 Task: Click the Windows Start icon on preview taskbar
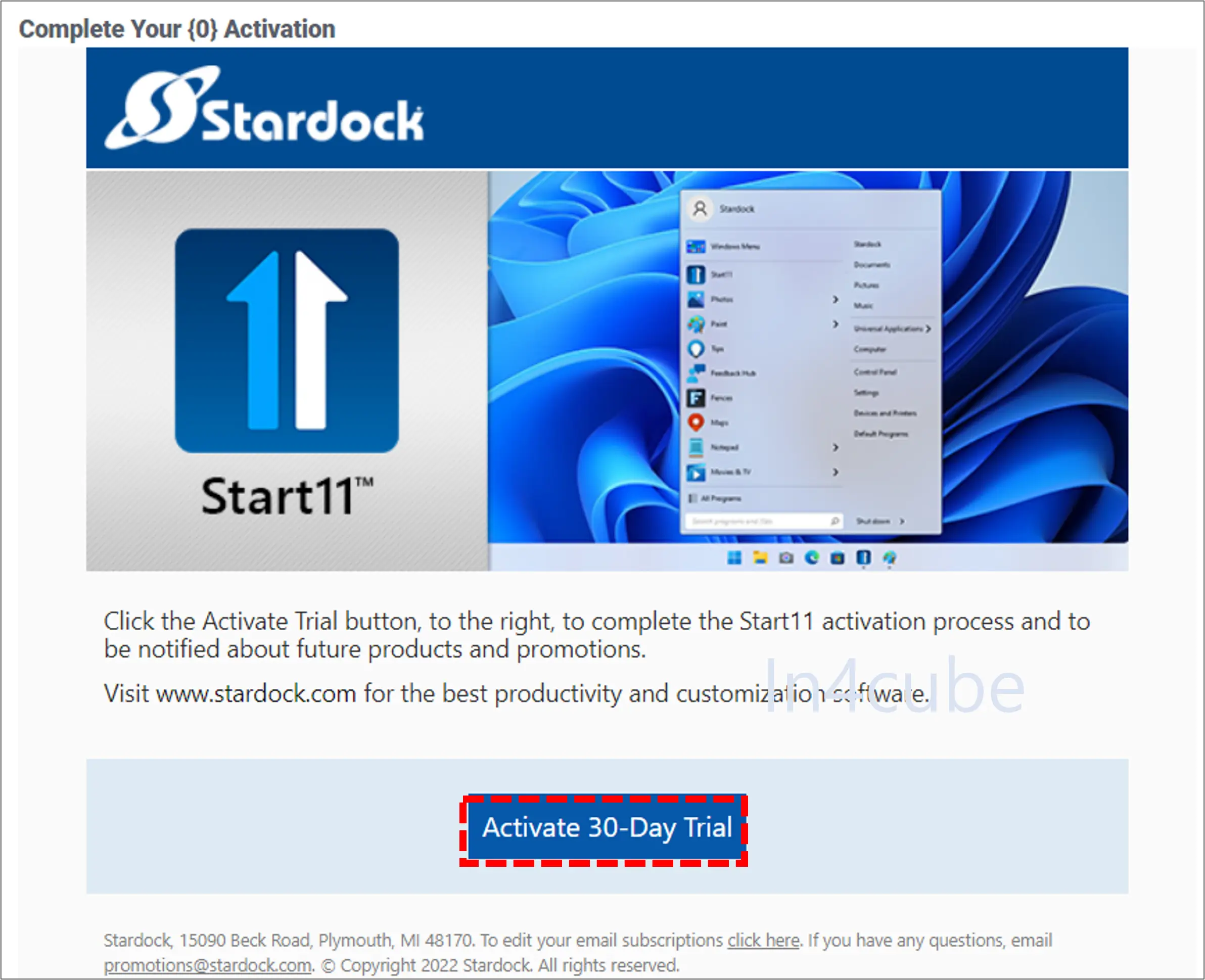(x=734, y=558)
